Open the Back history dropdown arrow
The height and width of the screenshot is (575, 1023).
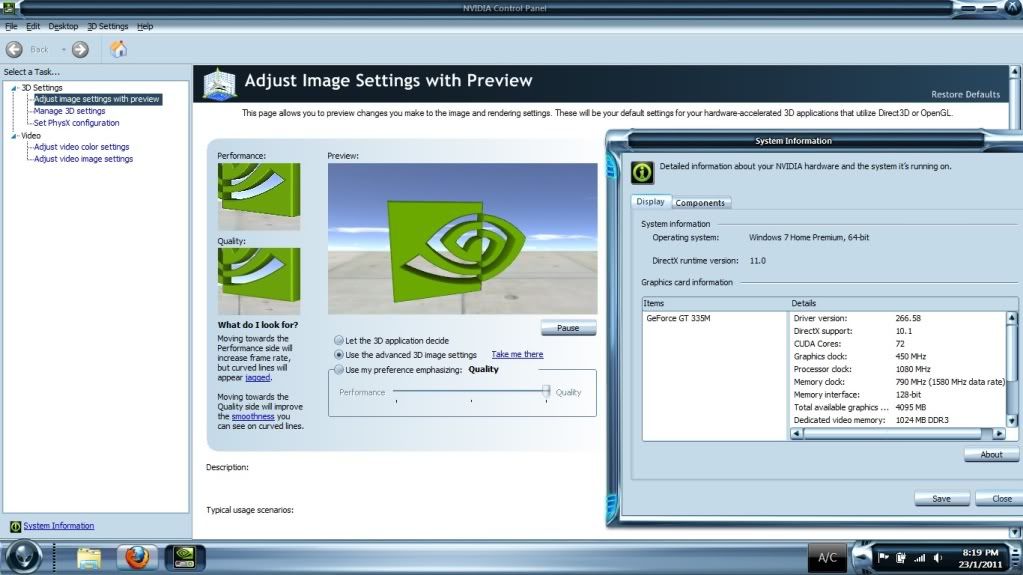tap(63, 50)
